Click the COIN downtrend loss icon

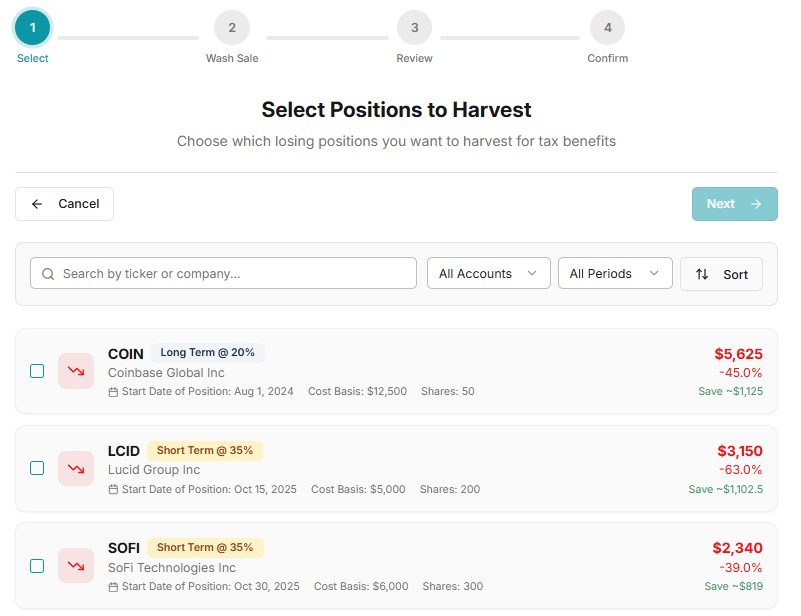76,371
